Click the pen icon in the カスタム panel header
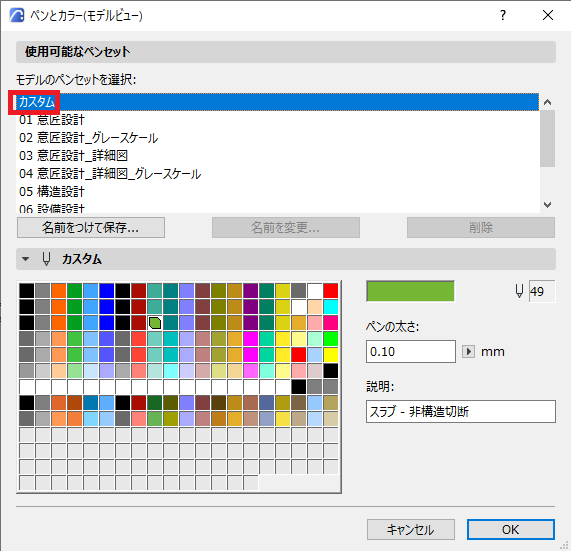Image resolution: width=571 pixels, height=551 pixels. coord(46,259)
